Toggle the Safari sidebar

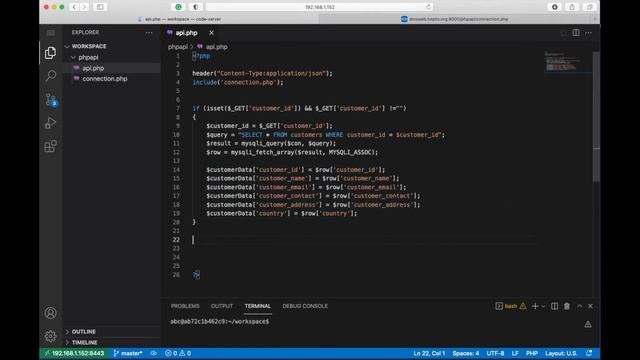tap(100, 7)
